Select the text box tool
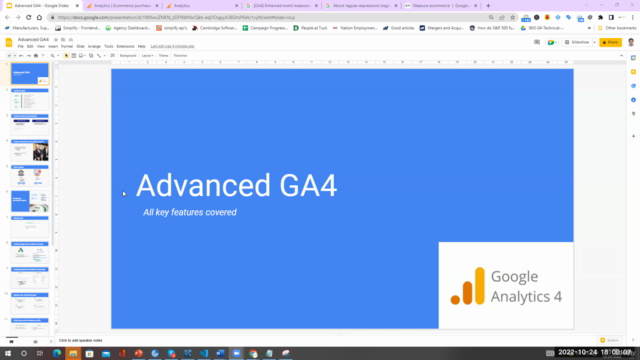 click(x=74, y=56)
